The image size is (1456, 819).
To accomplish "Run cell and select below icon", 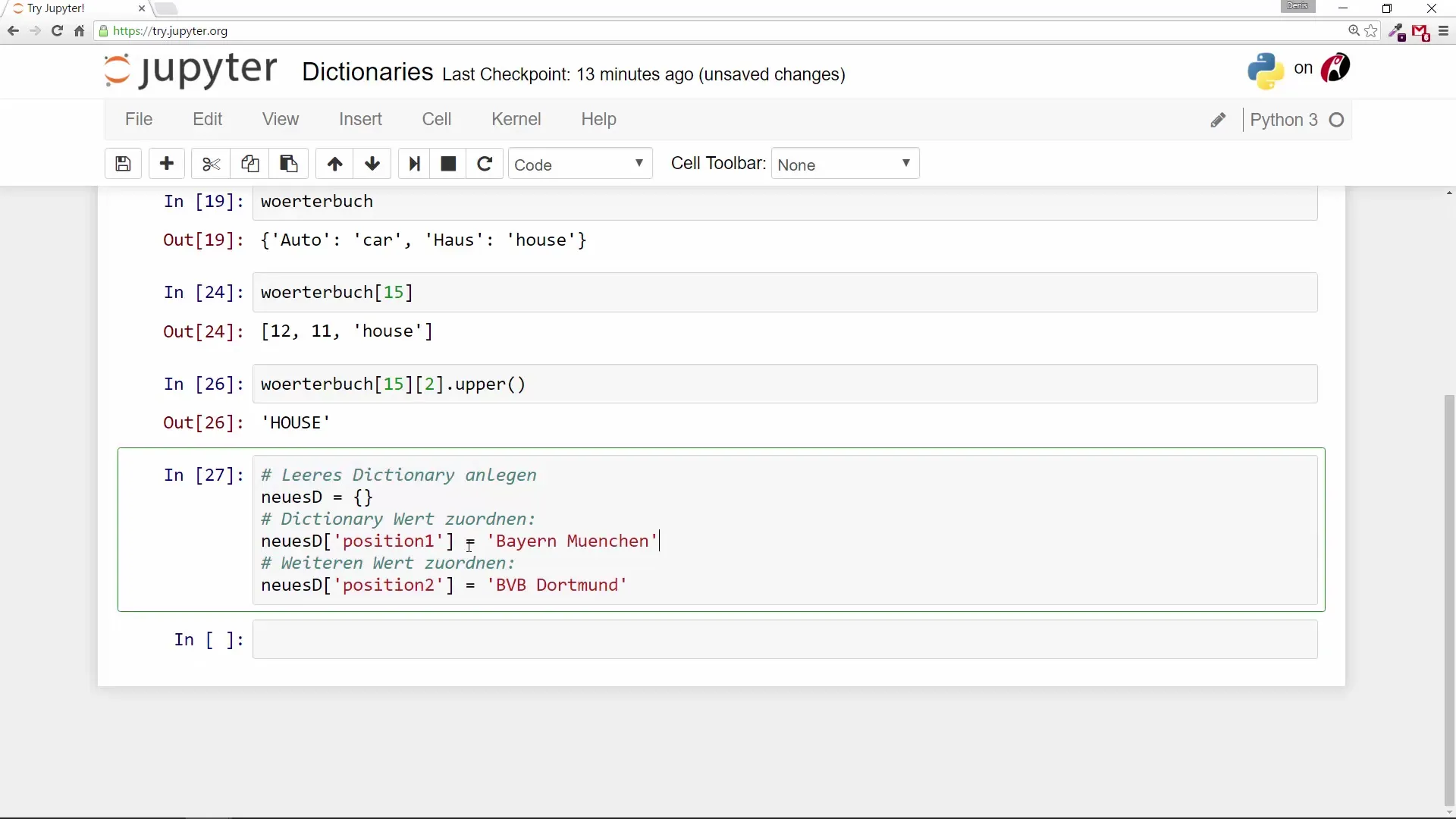I will (414, 164).
